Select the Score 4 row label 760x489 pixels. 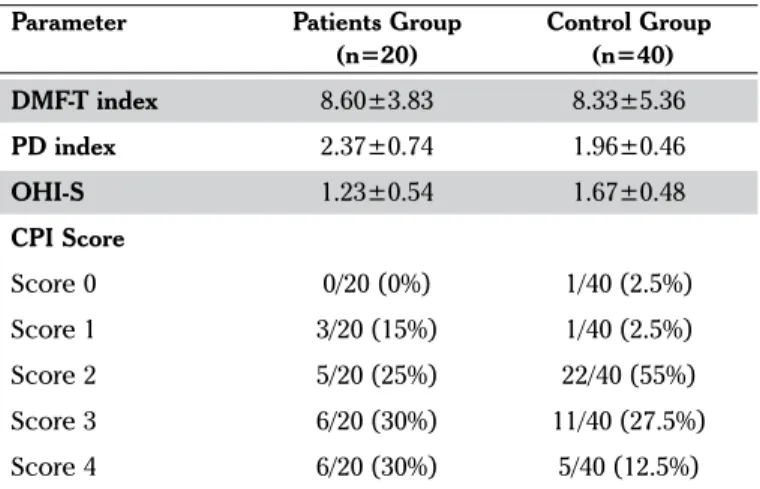click(x=54, y=467)
